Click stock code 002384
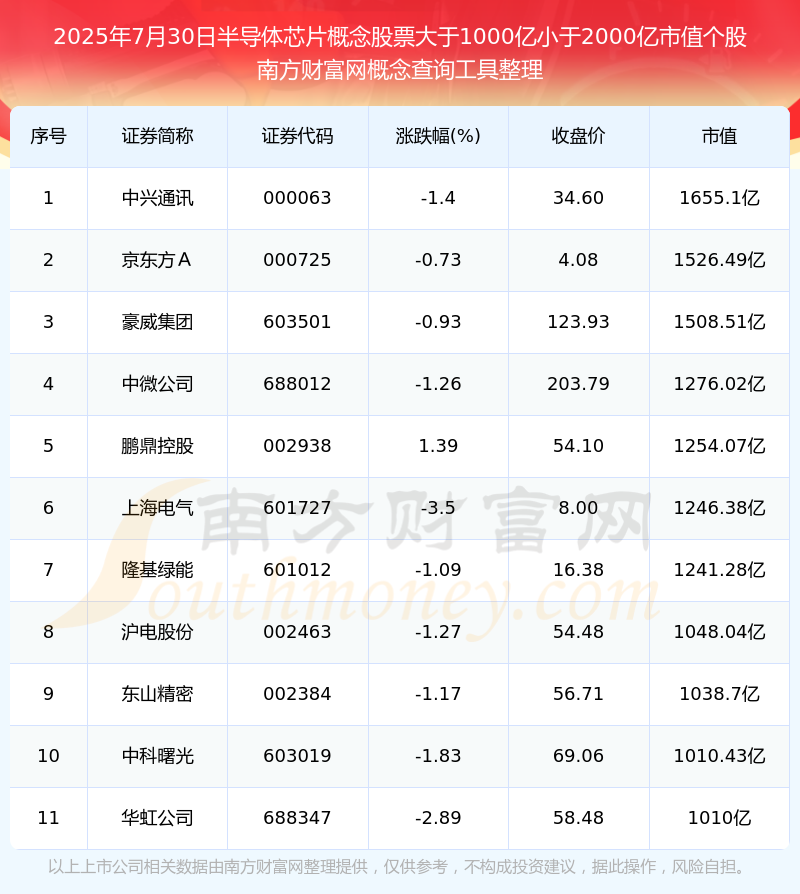Image resolution: width=800 pixels, height=894 pixels. point(297,694)
